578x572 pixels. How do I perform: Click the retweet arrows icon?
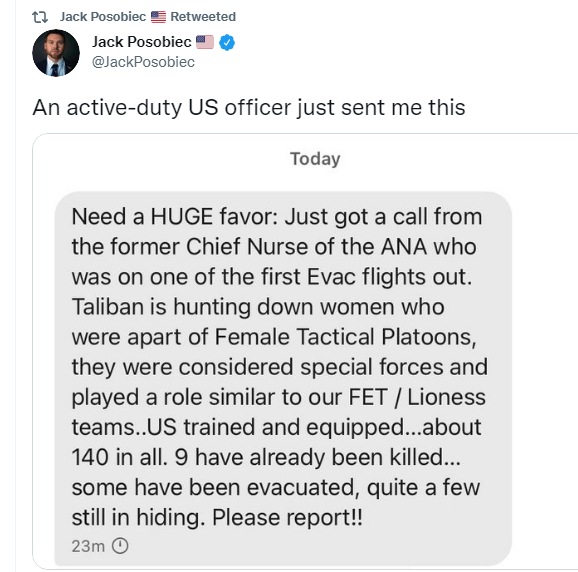(x=39, y=17)
